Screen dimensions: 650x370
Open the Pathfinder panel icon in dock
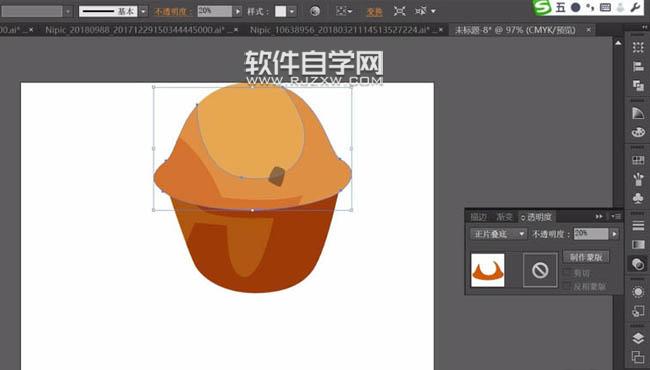(638, 85)
